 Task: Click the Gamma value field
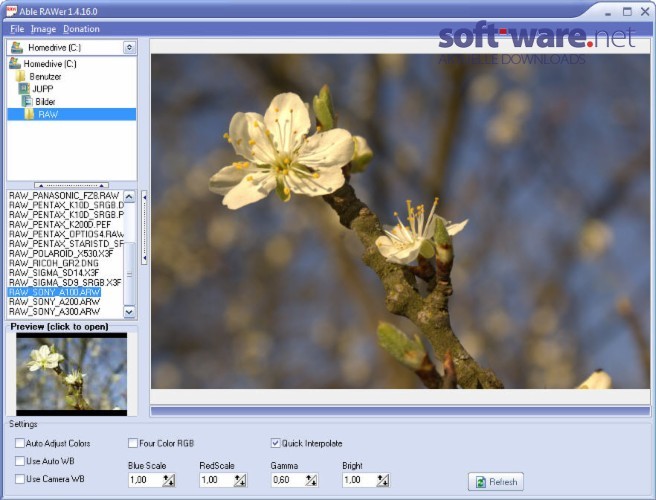pyautogui.click(x=288, y=480)
